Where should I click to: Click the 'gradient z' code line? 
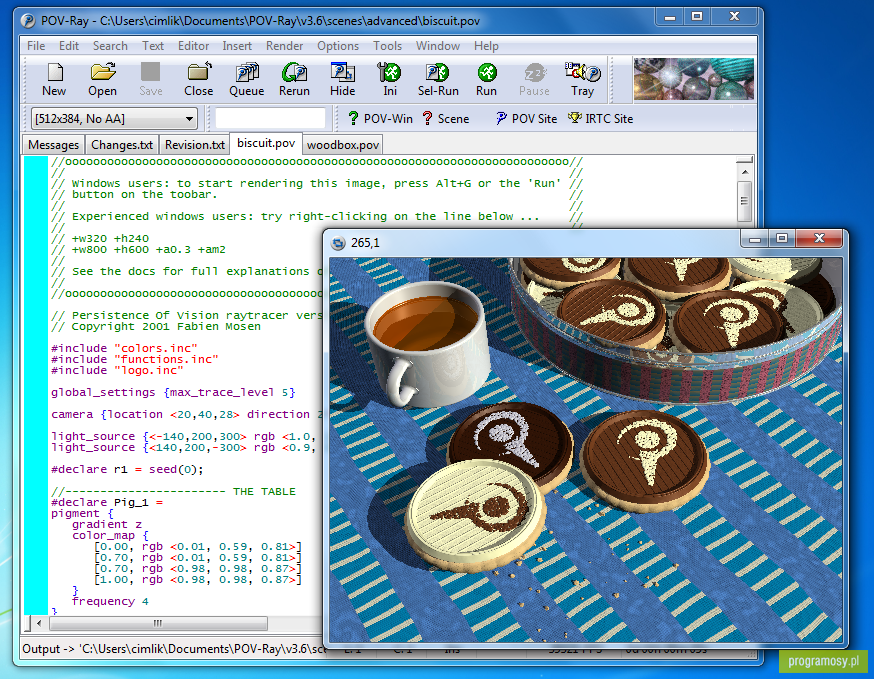[x=106, y=525]
